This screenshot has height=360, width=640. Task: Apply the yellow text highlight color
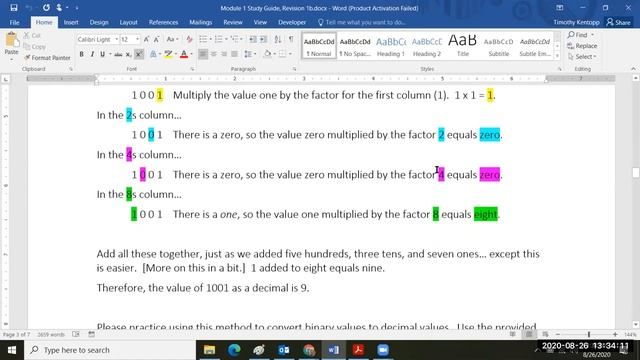coord(168,54)
